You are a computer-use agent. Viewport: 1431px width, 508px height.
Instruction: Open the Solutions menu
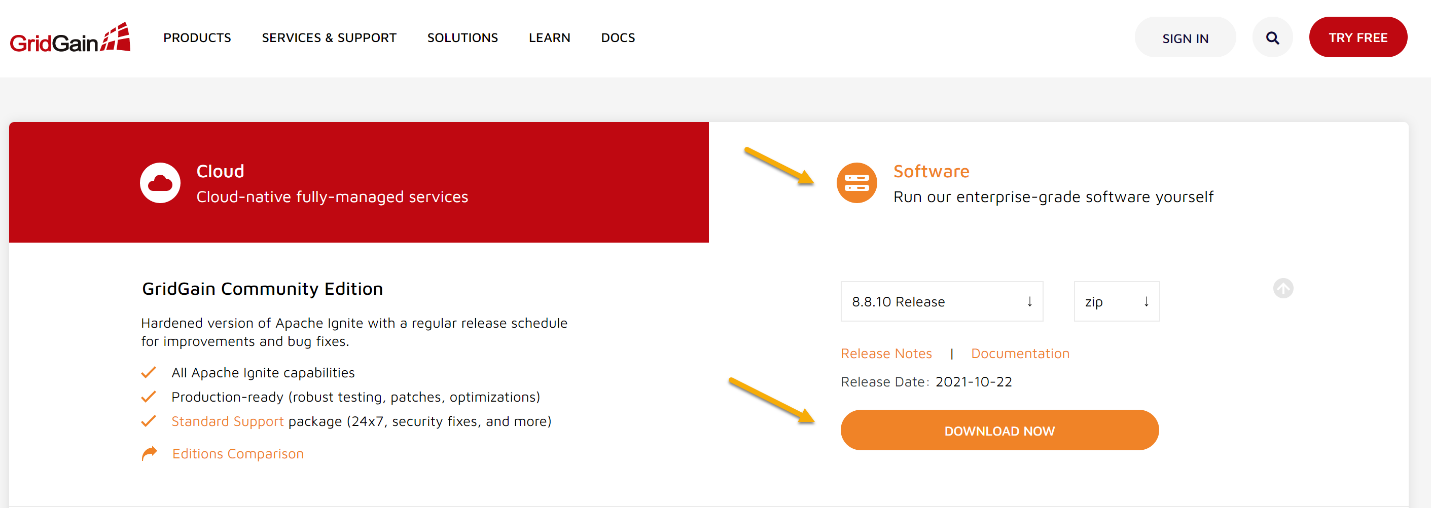pos(463,38)
